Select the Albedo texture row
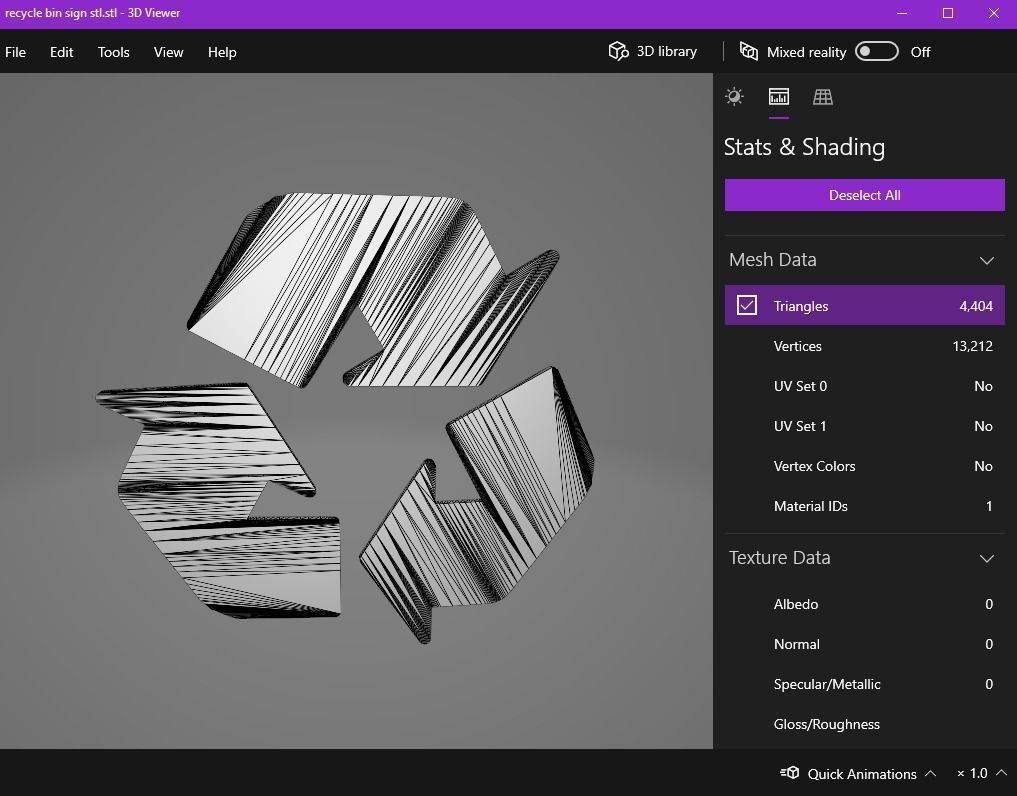The width and height of the screenshot is (1017, 796). (865, 604)
